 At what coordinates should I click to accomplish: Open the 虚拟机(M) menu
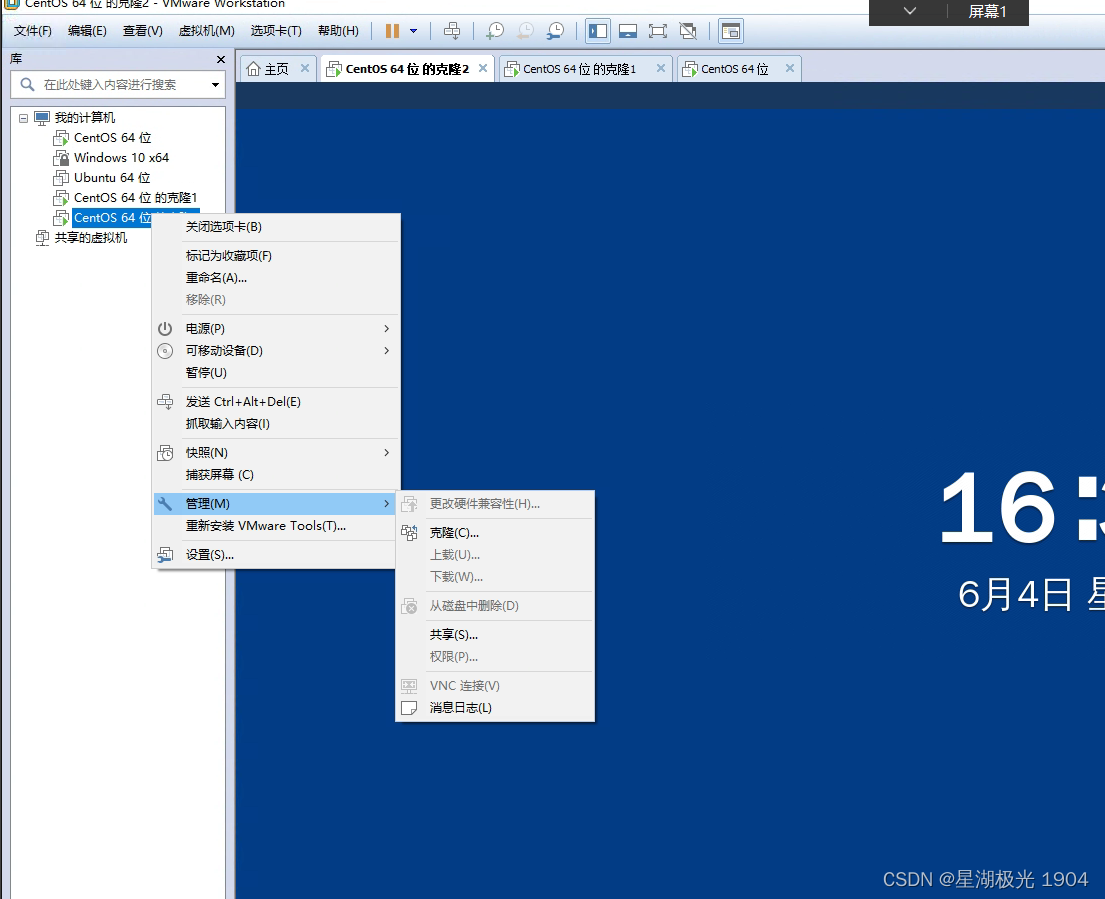pos(206,31)
